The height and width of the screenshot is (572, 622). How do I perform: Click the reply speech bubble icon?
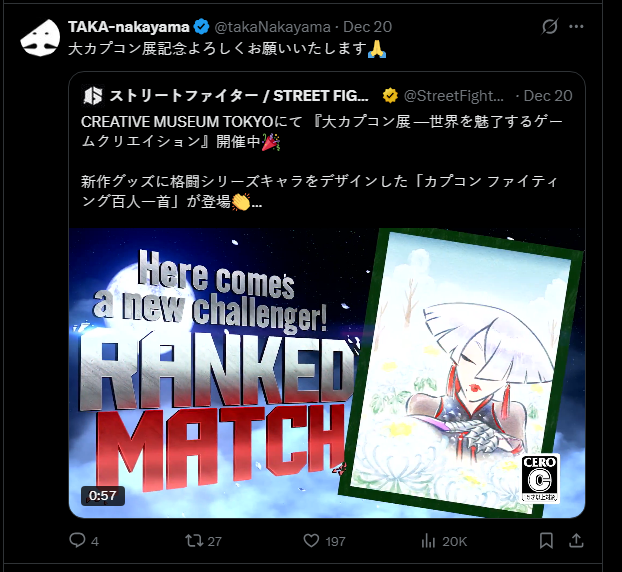[x=77, y=540]
